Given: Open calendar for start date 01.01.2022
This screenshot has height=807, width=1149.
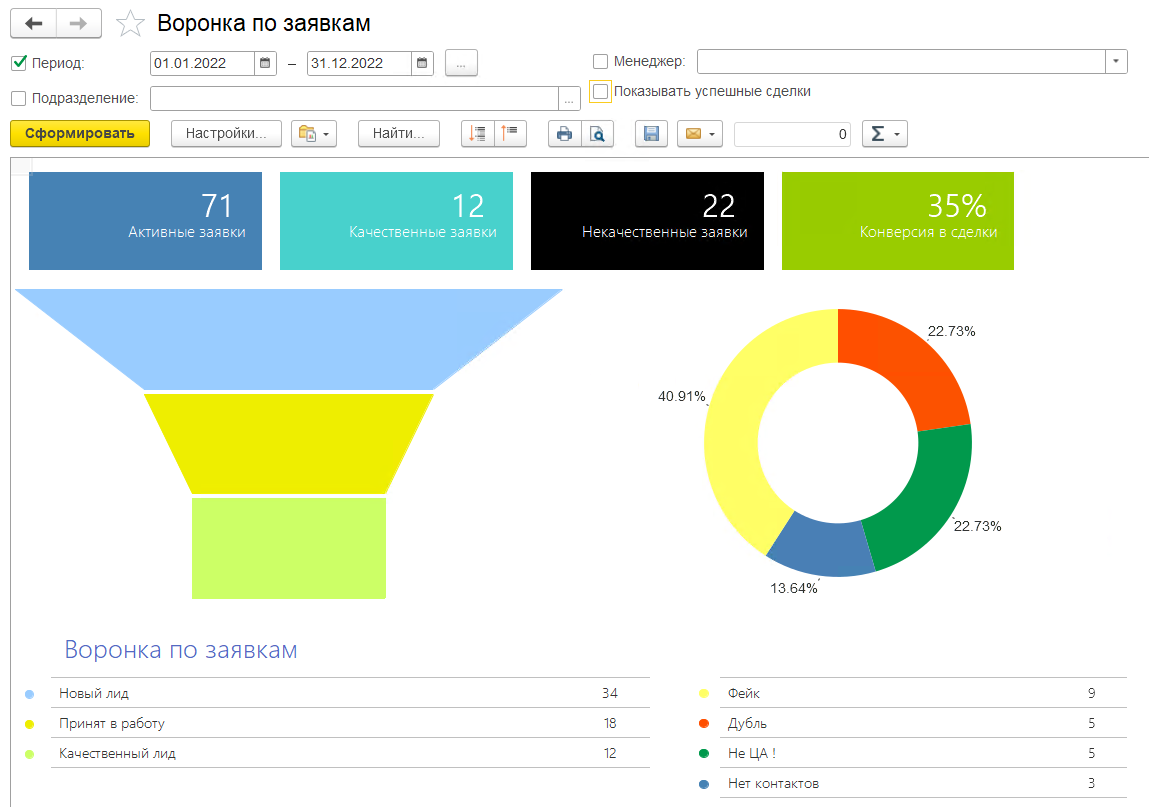Looking at the screenshot, I should coord(265,64).
